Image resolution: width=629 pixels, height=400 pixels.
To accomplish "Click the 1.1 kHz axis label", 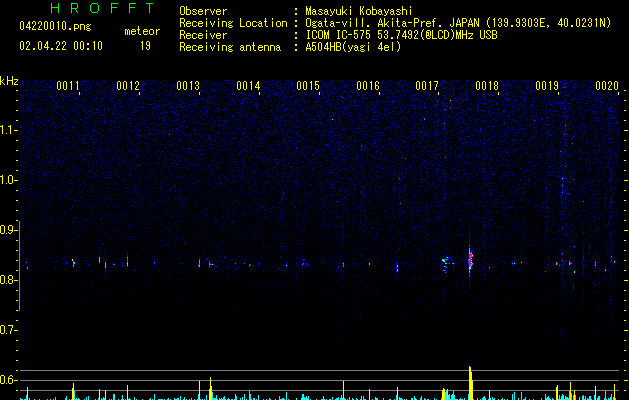I will 8,130.
